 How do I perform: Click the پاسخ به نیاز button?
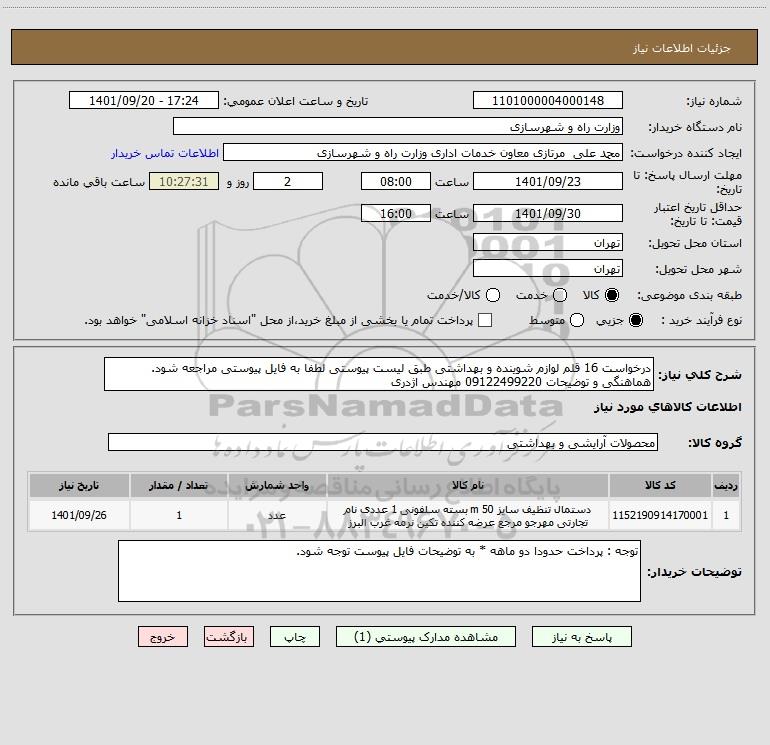pyautogui.click(x=582, y=637)
